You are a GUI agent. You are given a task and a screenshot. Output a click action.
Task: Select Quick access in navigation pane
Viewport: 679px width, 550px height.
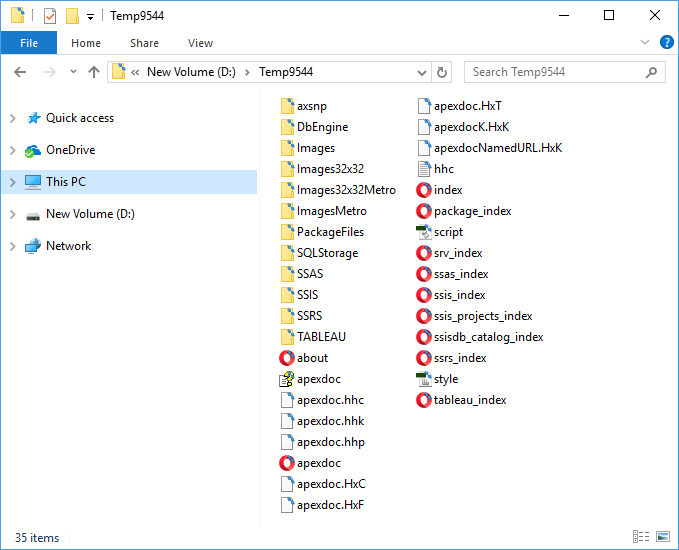[80, 118]
